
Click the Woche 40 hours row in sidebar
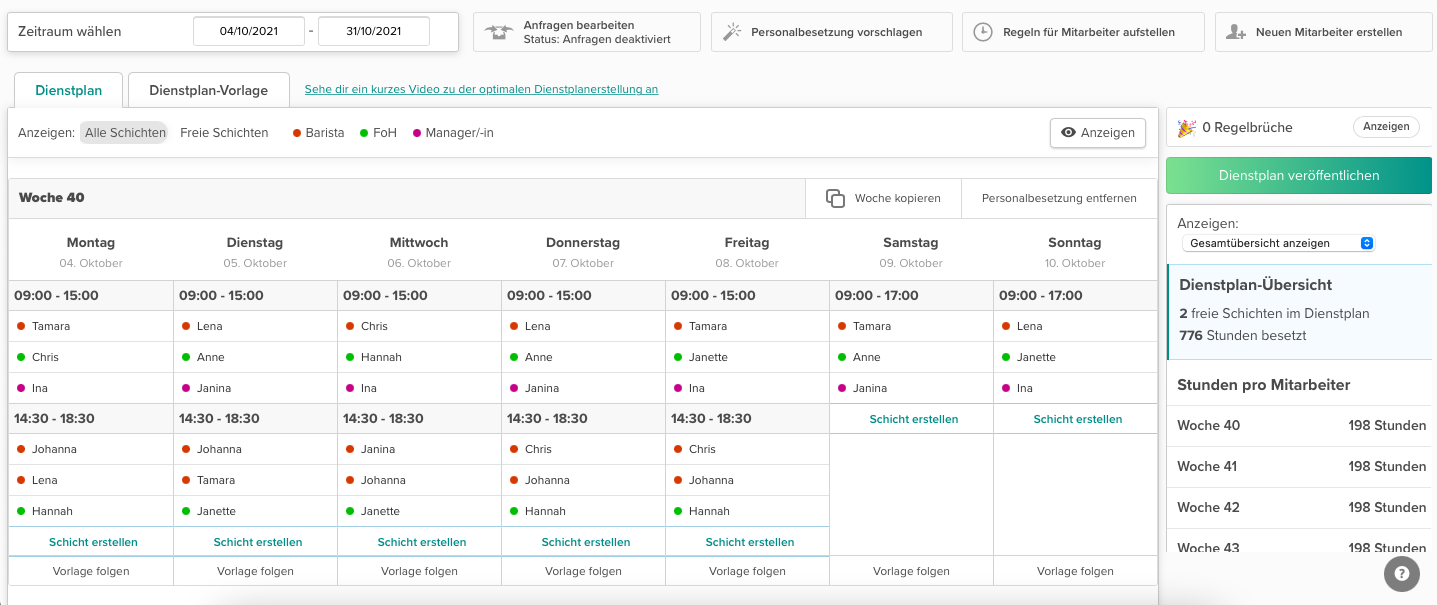tap(1300, 426)
